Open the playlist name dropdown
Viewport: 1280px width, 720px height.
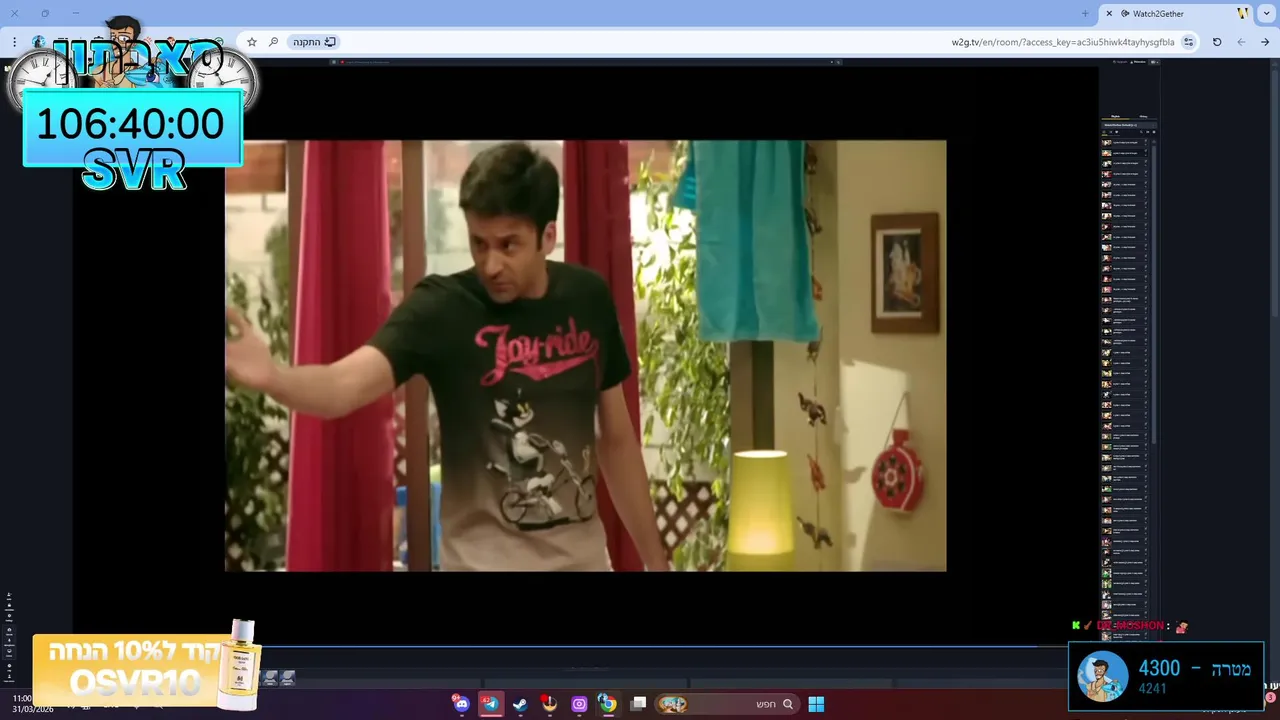pyautogui.click(x=1128, y=125)
